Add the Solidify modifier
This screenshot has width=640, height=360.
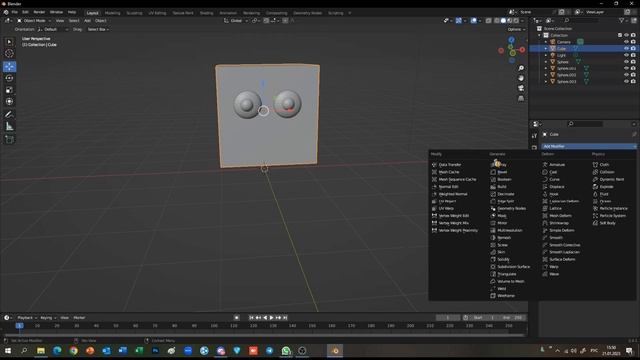coord(503,259)
